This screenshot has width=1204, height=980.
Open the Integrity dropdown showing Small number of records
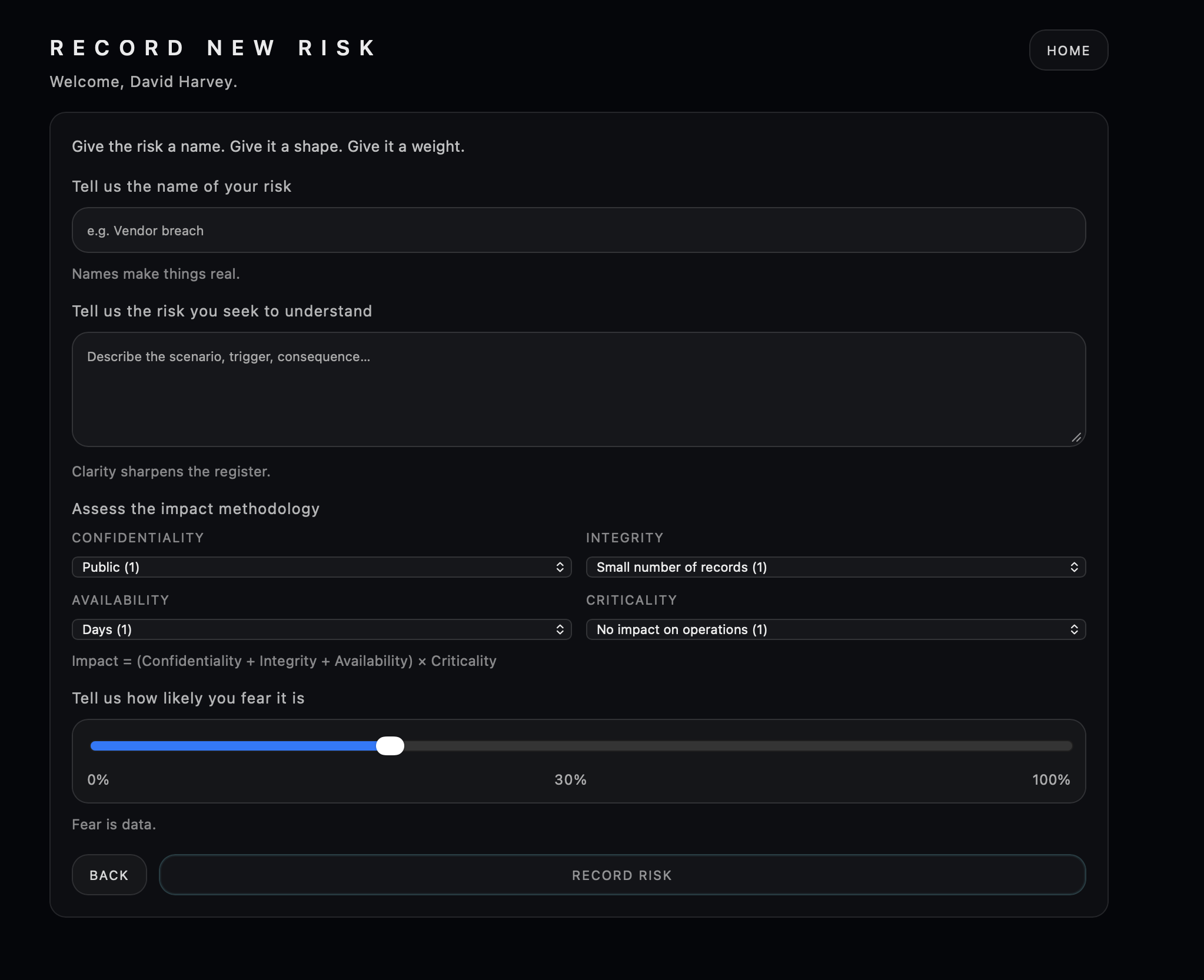(x=824, y=567)
